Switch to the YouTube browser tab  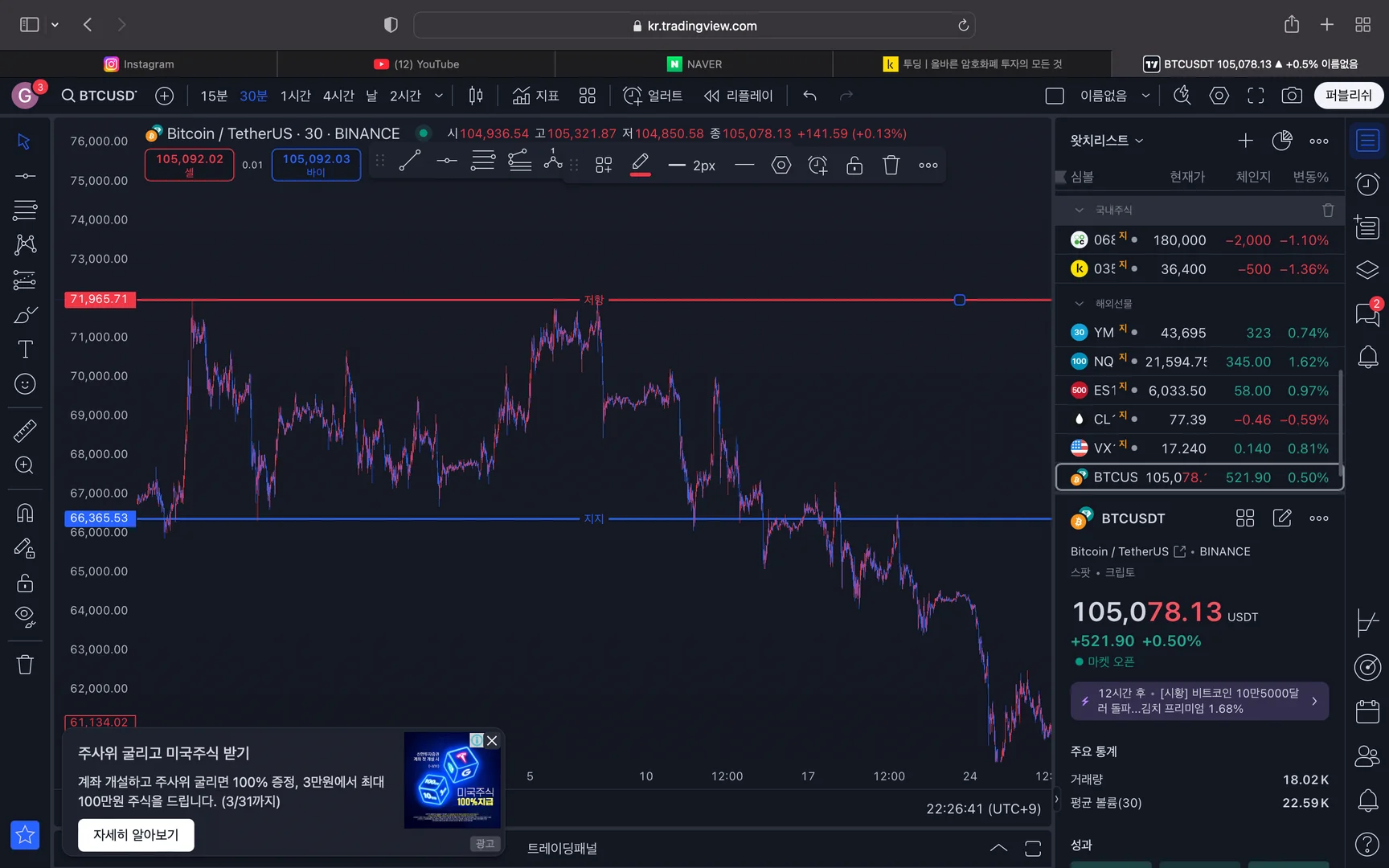point(416,64)
